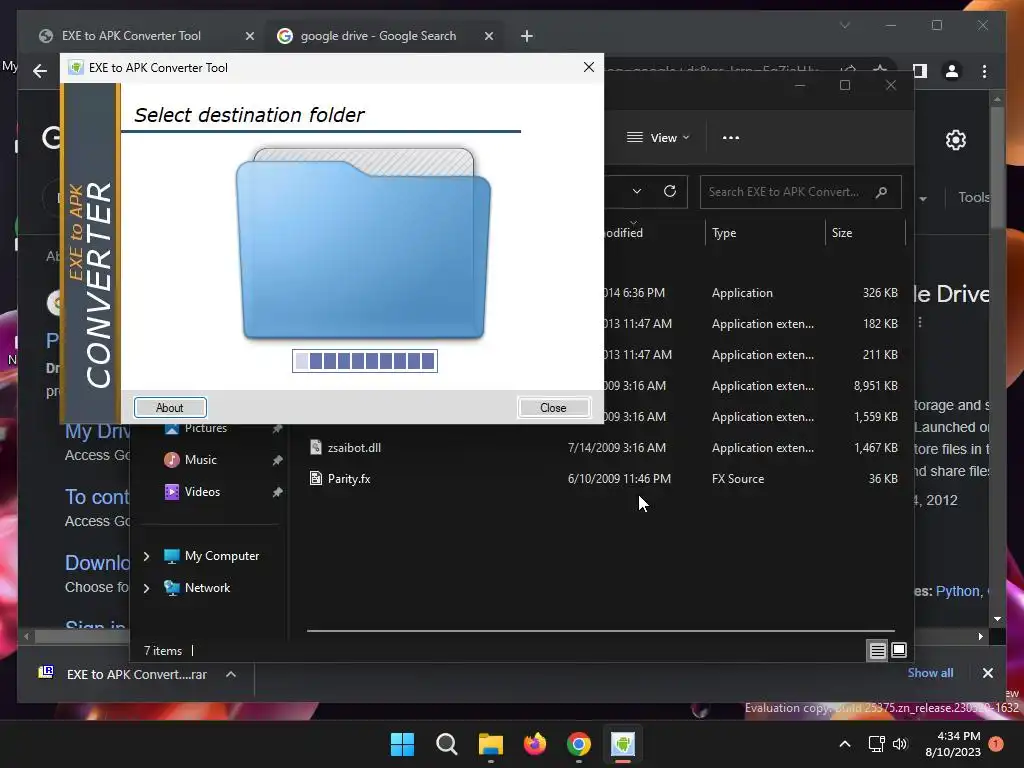1024x768 pixels.
Task: Select Network in navigation pane
Action: point(207,588)
